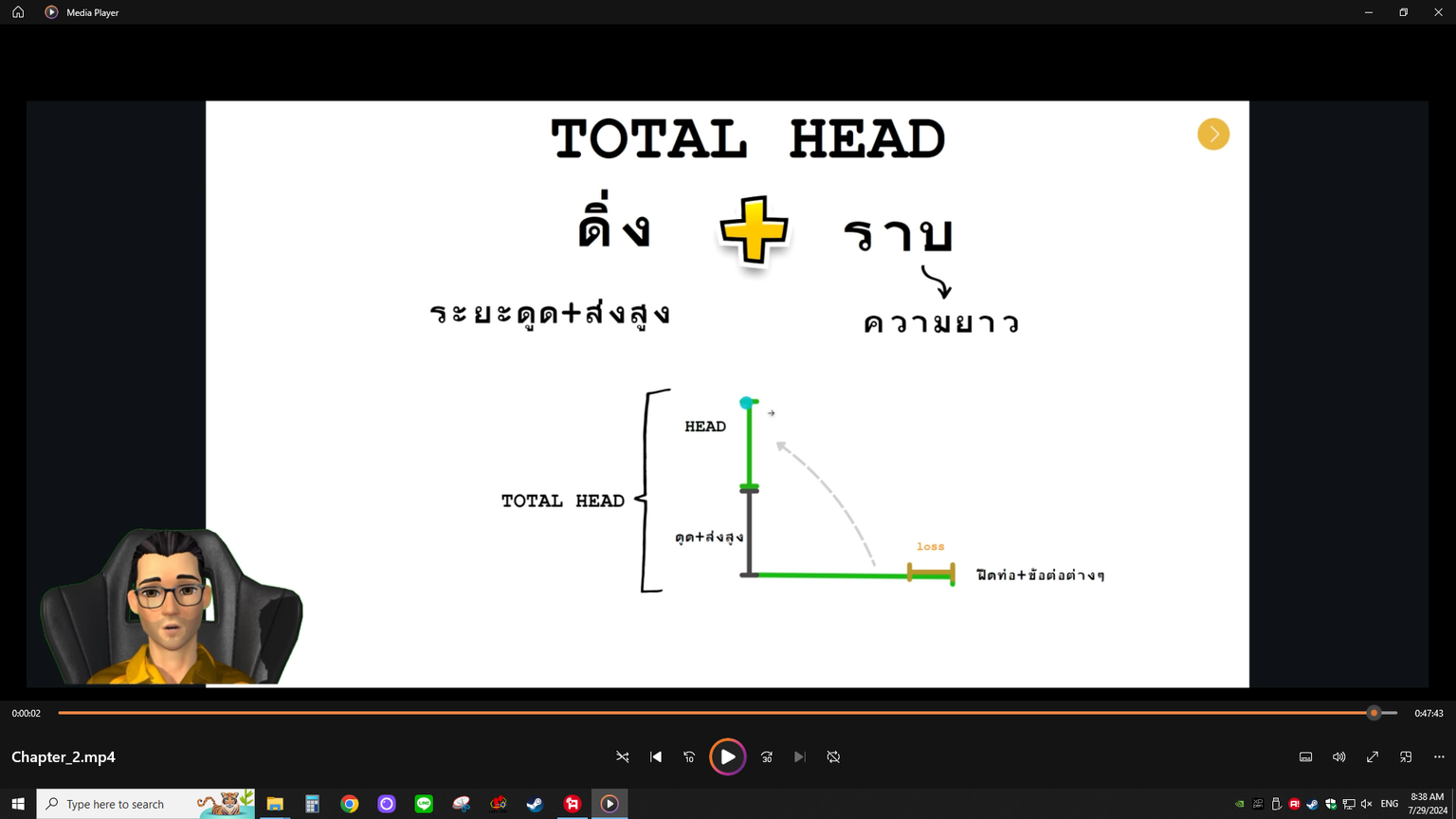This screenshot has height=819, width=1456.
Task: Go to Media Player home
Action: 18,12
